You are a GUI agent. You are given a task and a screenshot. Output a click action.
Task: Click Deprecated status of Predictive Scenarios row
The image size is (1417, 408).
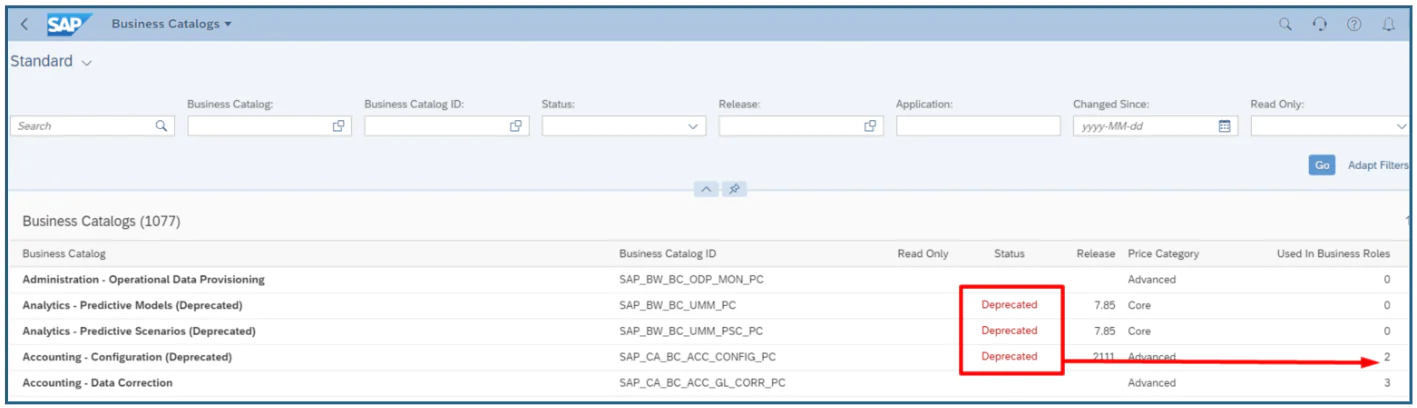(1009, 331)
